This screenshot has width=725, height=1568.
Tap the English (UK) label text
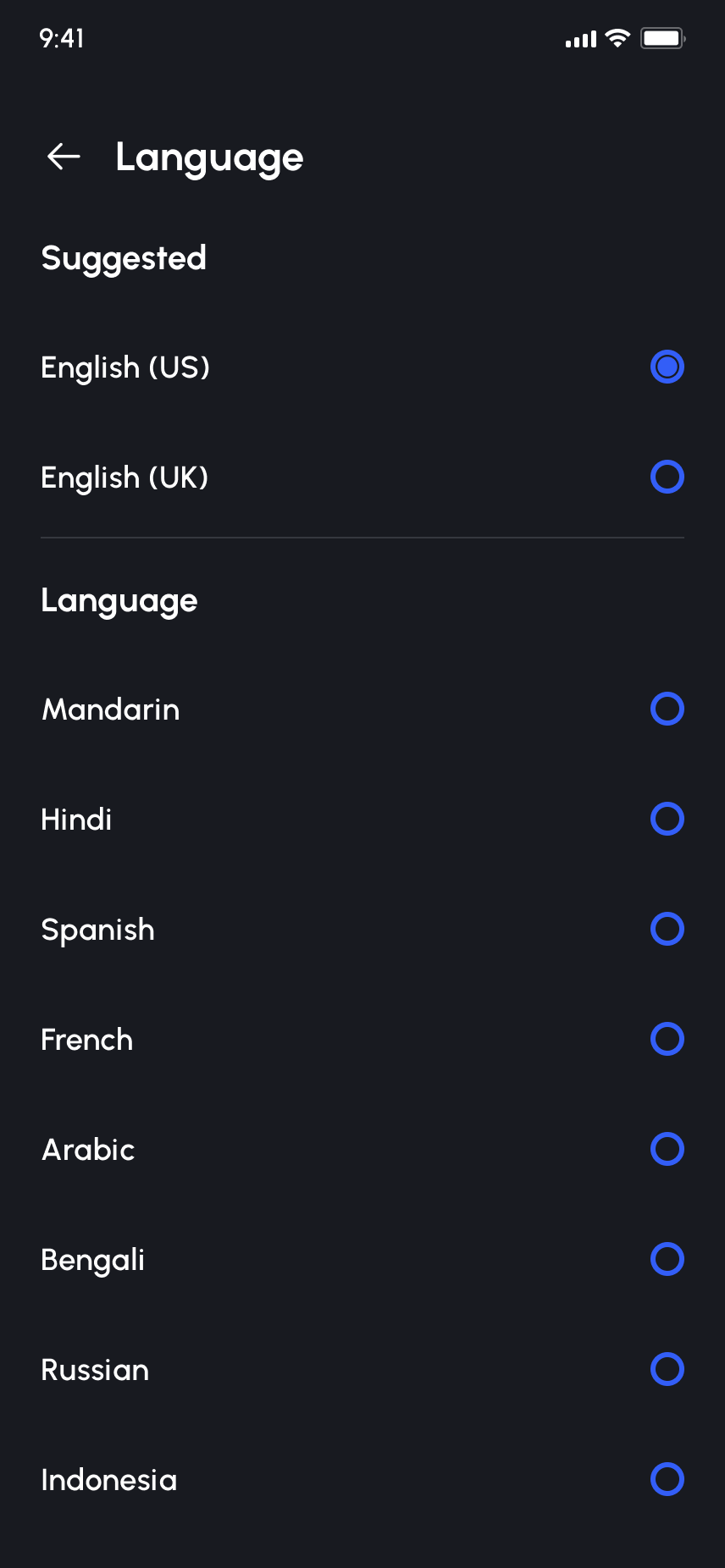[x=125, y=478]
